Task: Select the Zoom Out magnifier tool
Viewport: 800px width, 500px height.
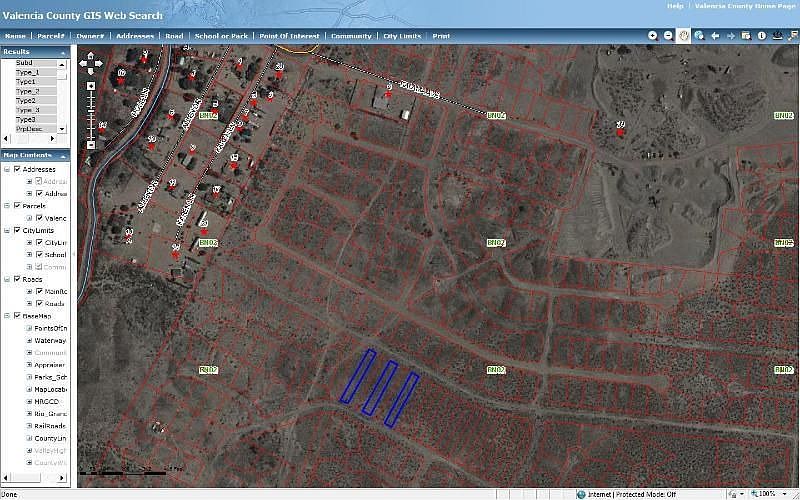Action: point(668,35)
